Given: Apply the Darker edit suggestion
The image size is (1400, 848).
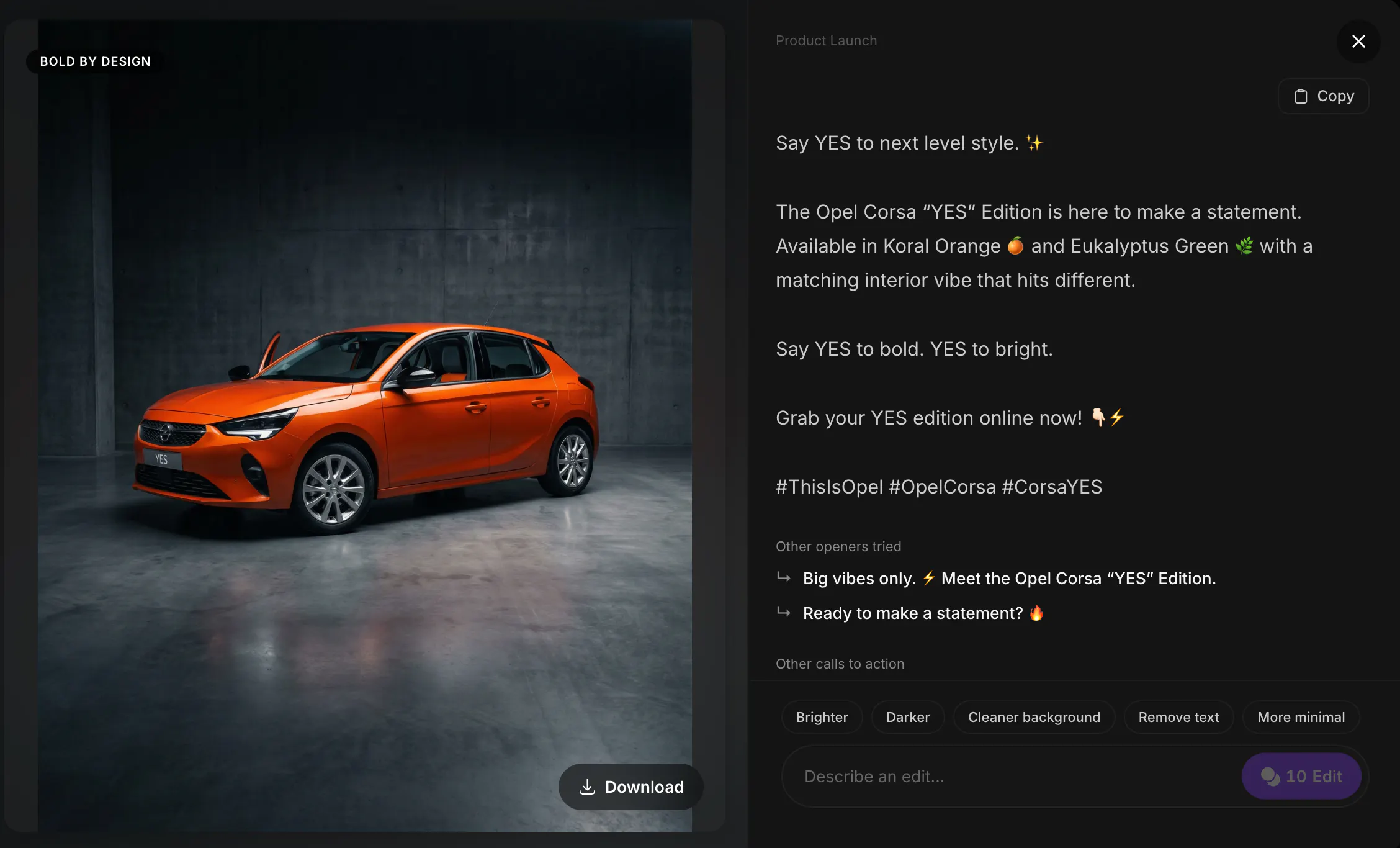Looking at the screenshot, I should click(x=908, y=717).
